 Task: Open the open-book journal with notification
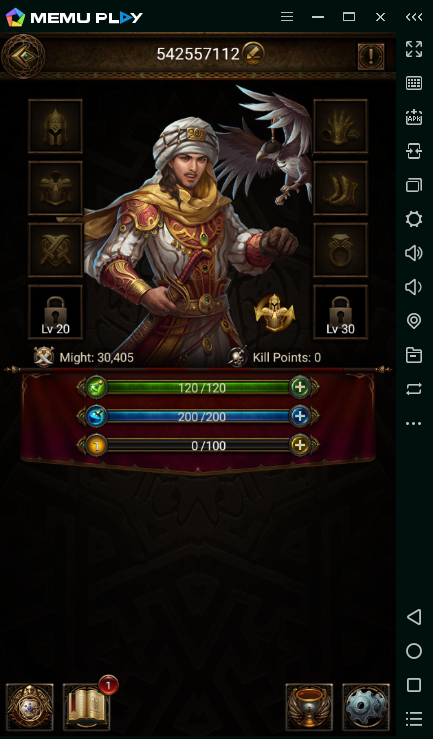click(87, 707)
